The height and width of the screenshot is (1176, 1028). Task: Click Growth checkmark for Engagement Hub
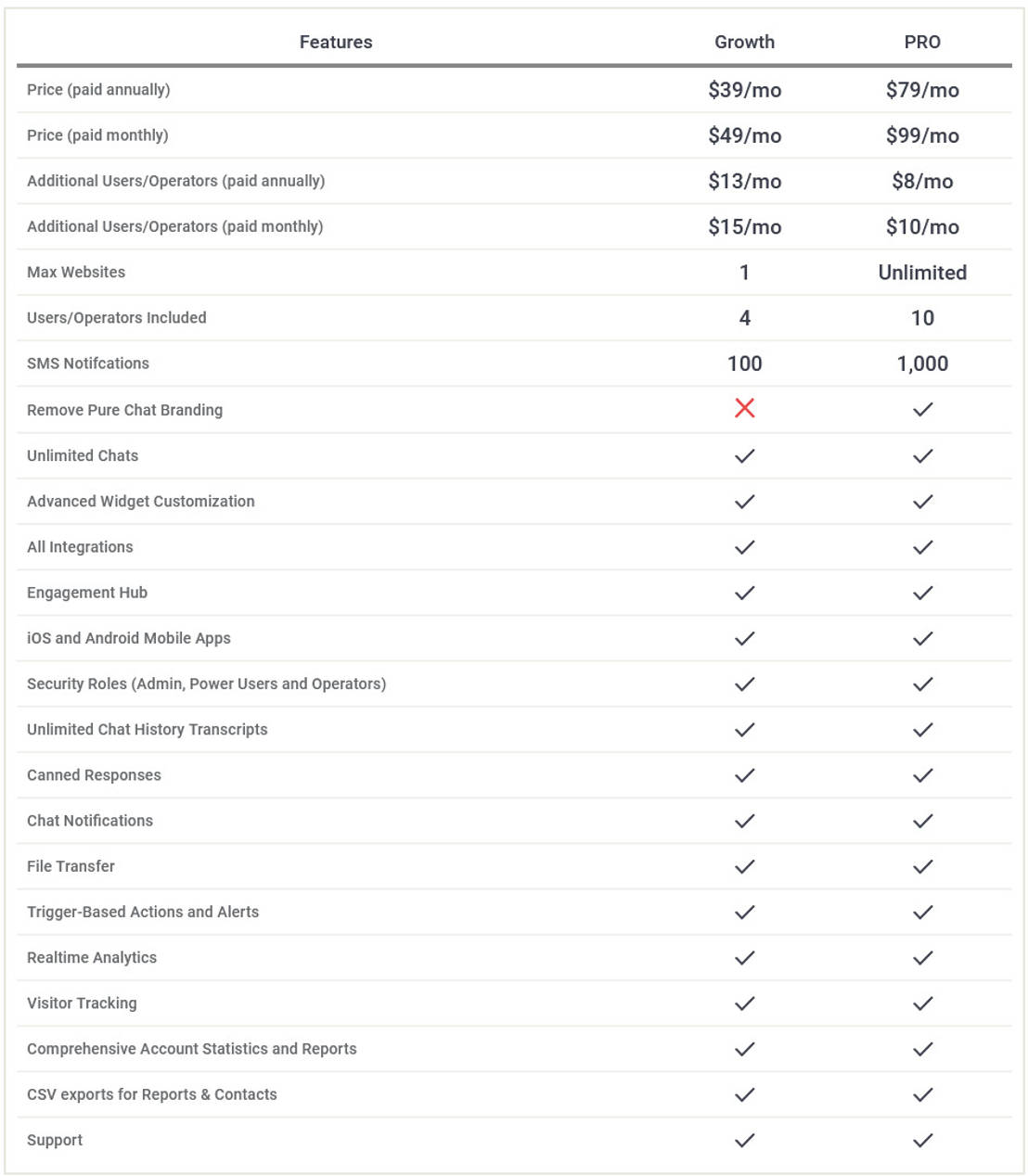click(744, 593)
